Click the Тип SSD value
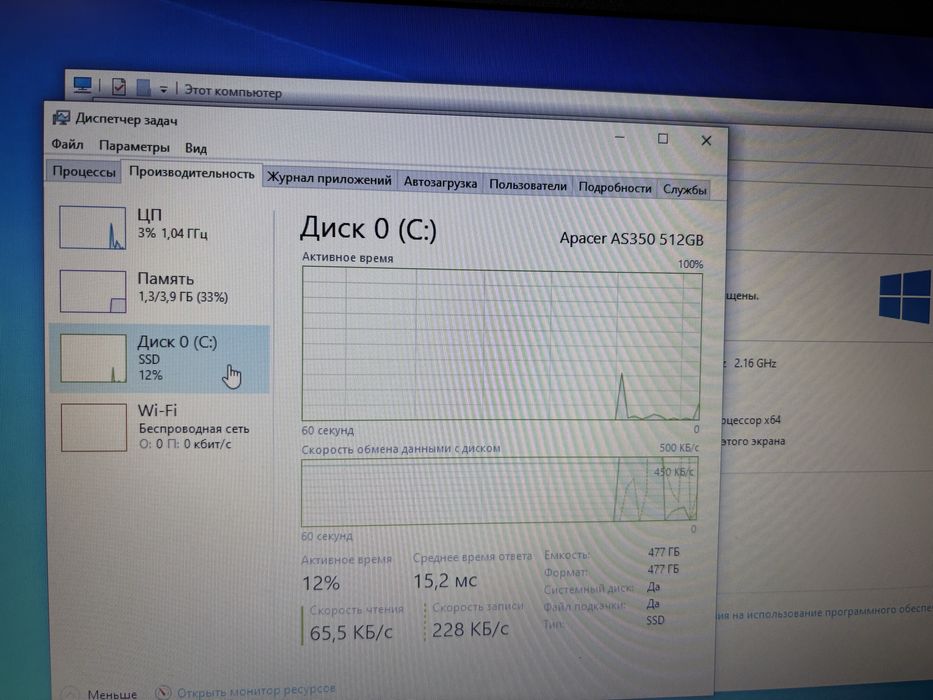 click(x=655, y=620)
